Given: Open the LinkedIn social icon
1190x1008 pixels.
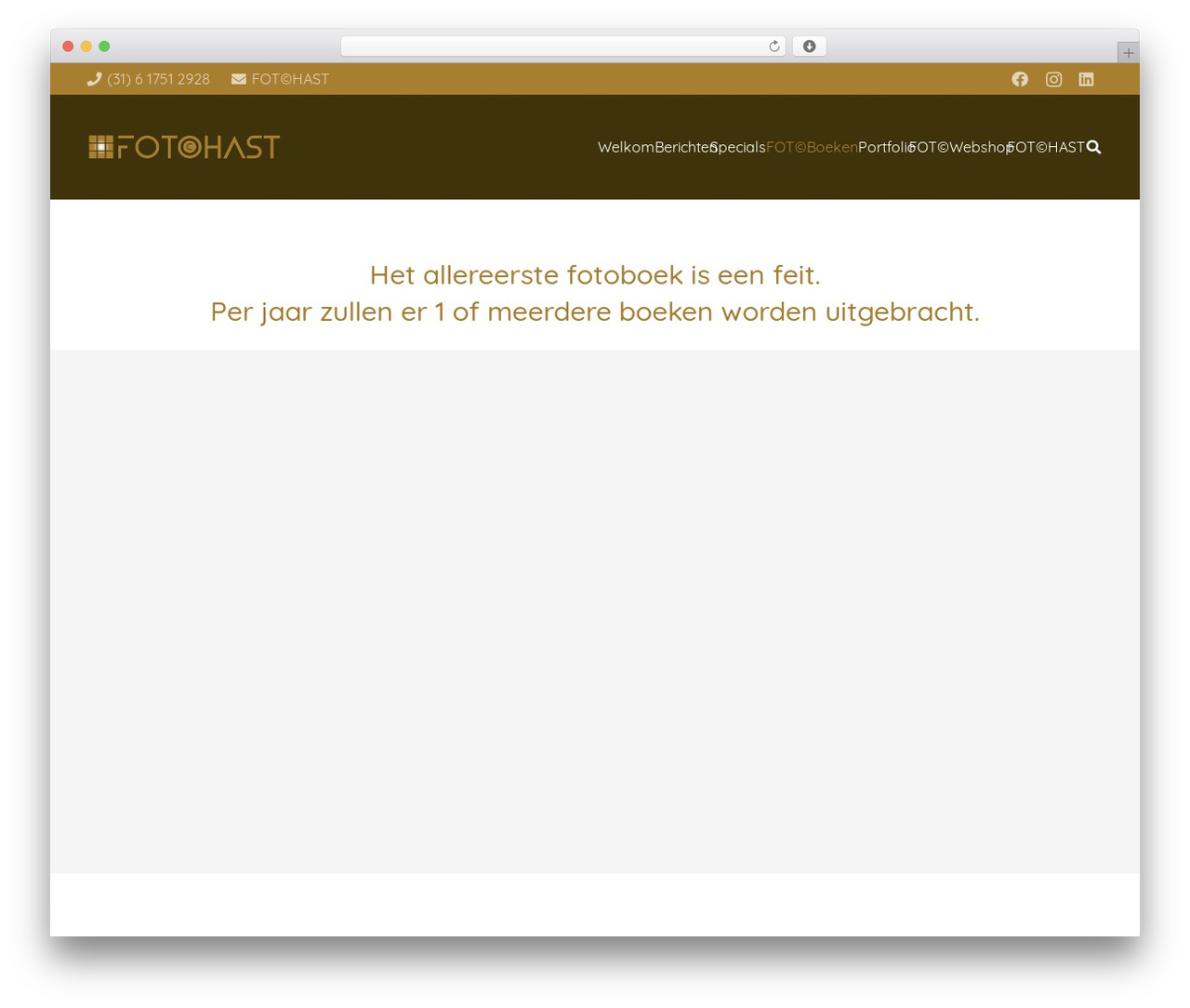Looking at the screenshot, I should [x=1086, y=79].
